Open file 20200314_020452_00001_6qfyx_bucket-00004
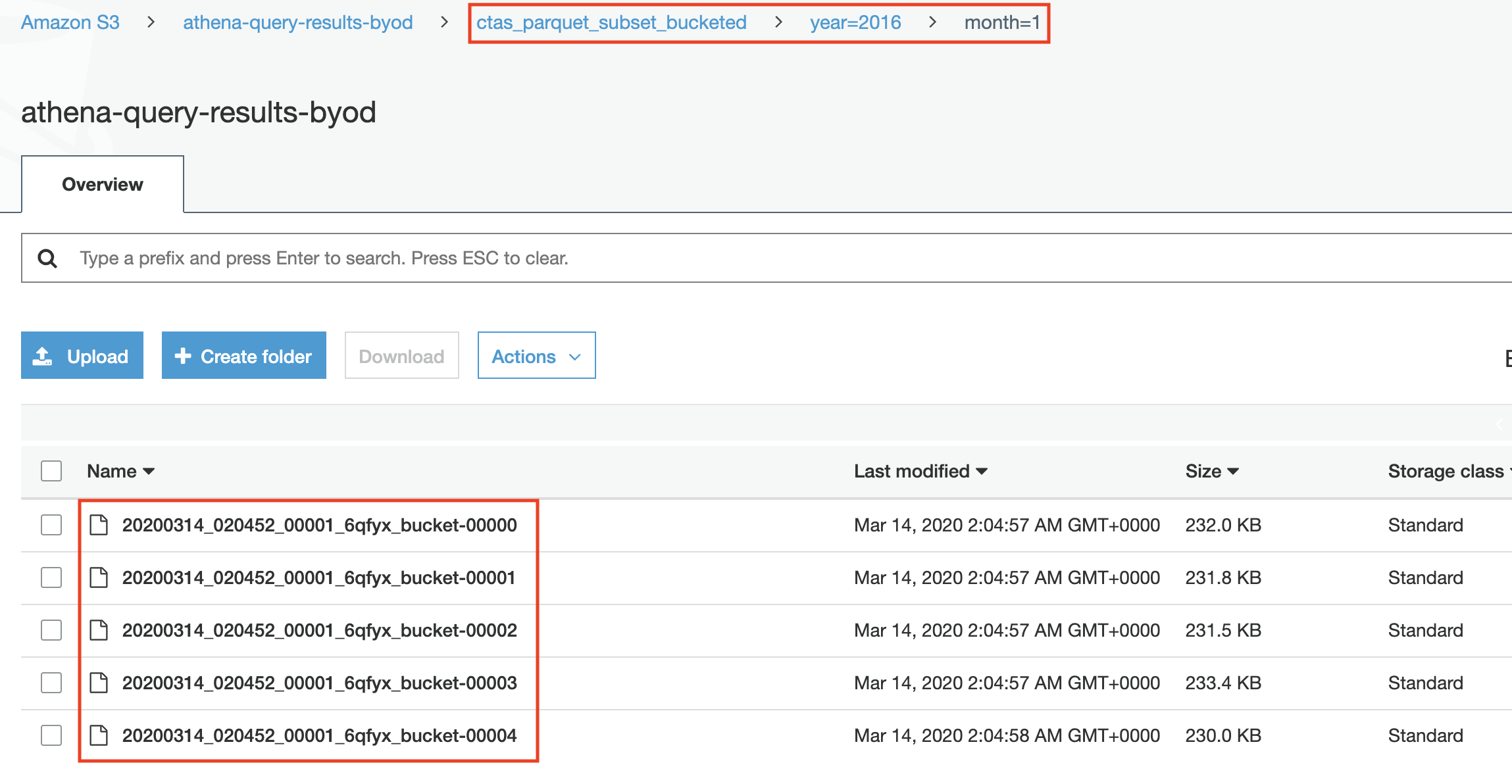Screen dimensions: 1512x784 point(320,735)
